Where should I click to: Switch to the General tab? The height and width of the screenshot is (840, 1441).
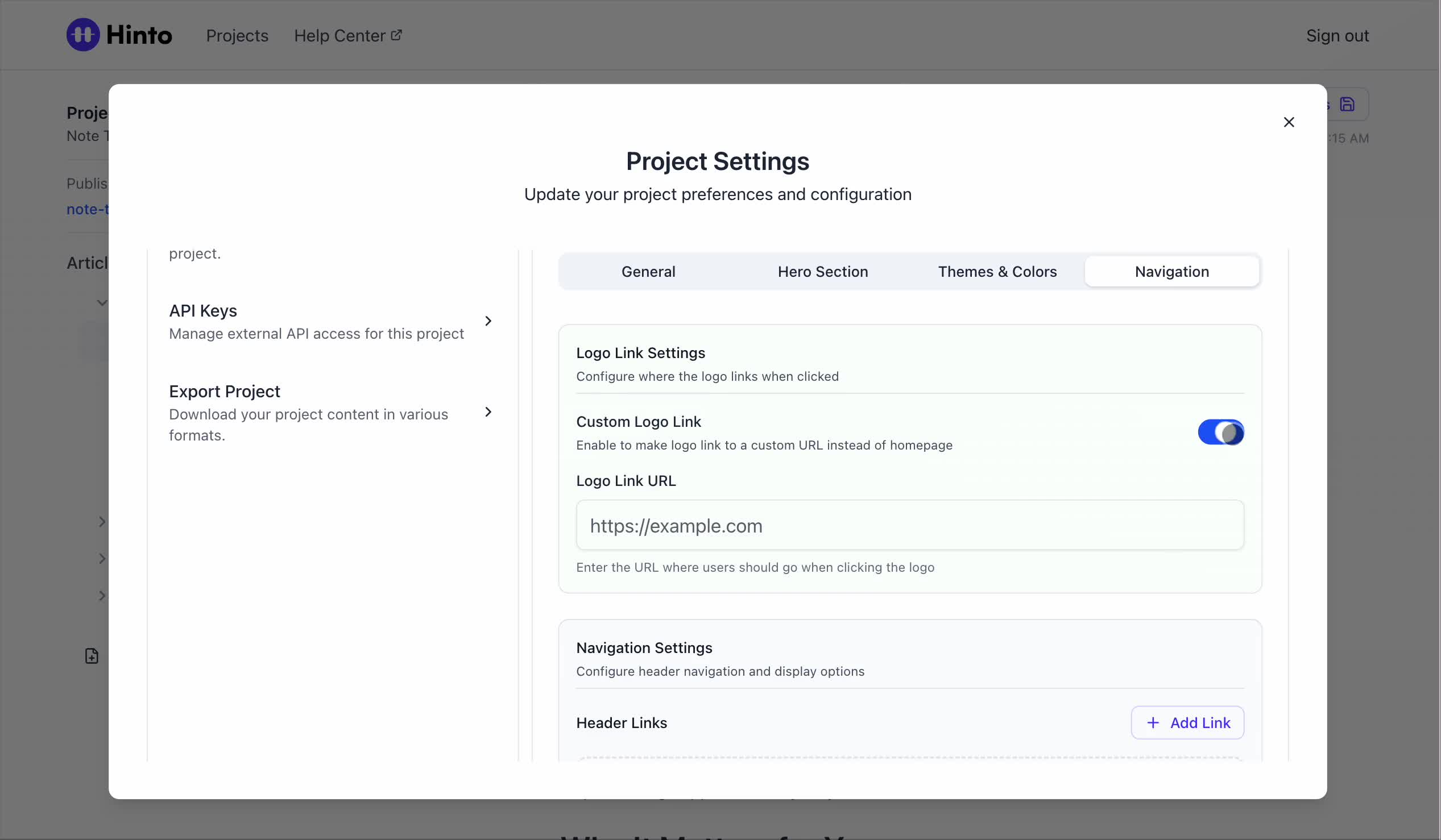coord(648,272)
